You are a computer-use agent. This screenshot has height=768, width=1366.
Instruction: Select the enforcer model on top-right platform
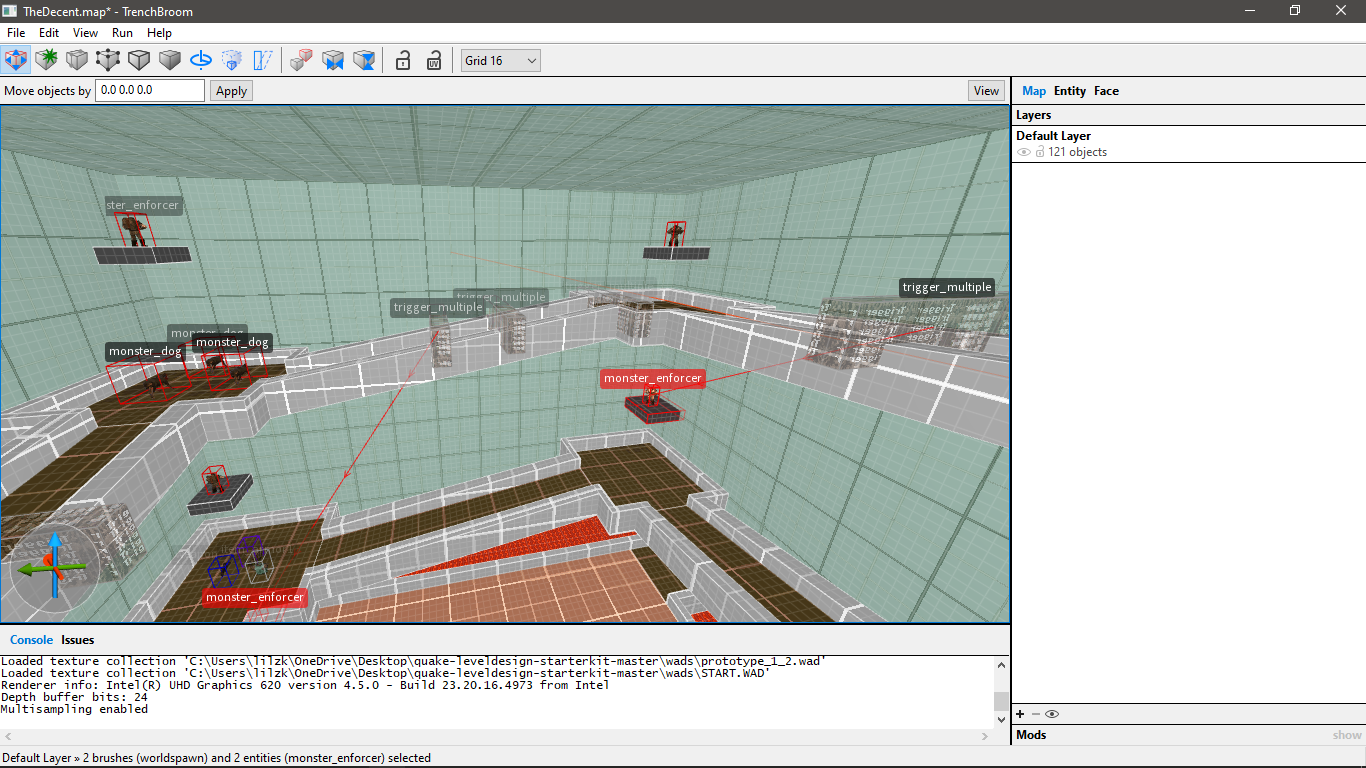(676, 235)
